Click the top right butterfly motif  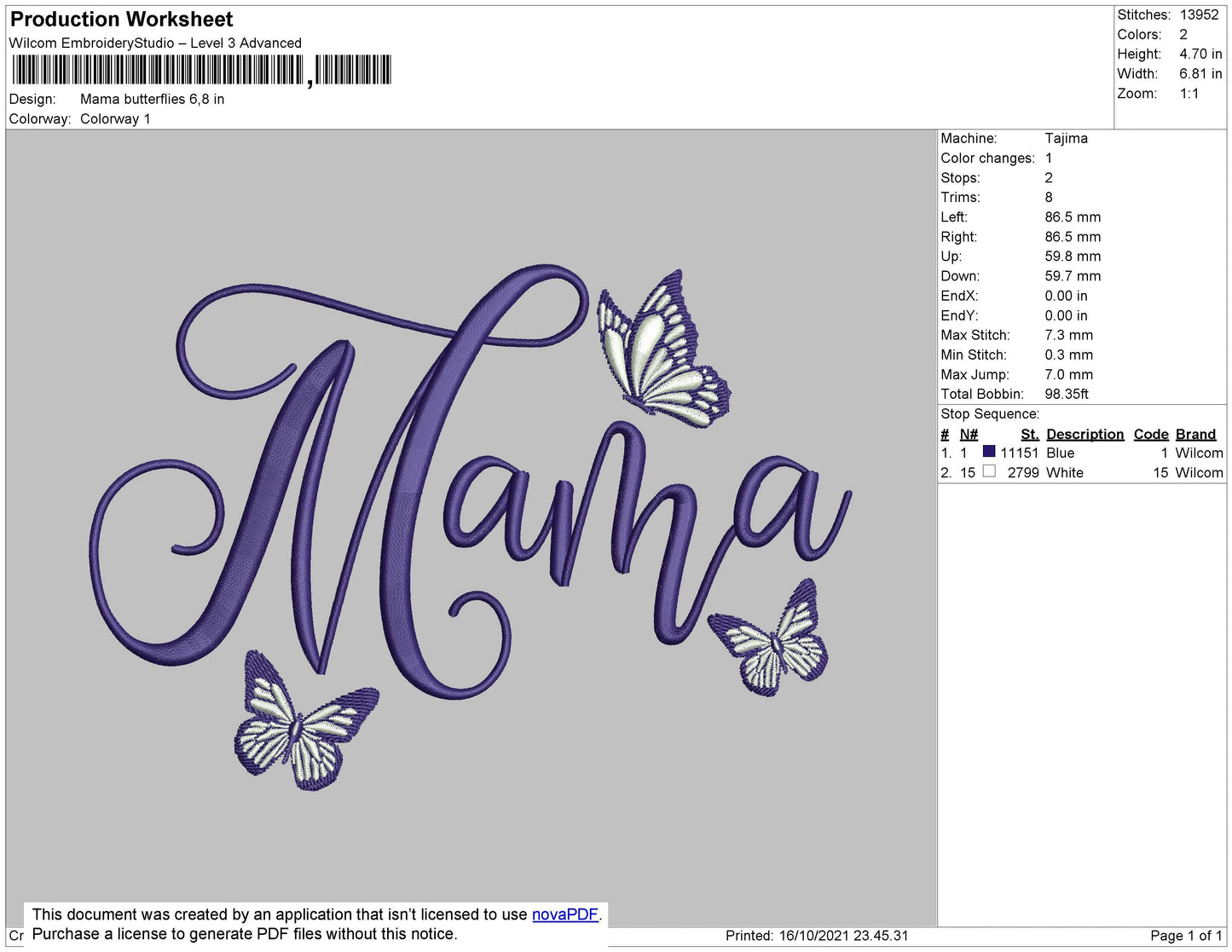[663, 349]
